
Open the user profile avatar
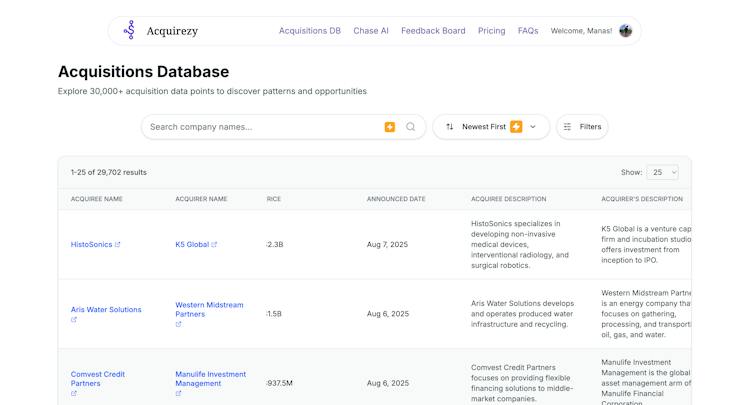(626, 31)
